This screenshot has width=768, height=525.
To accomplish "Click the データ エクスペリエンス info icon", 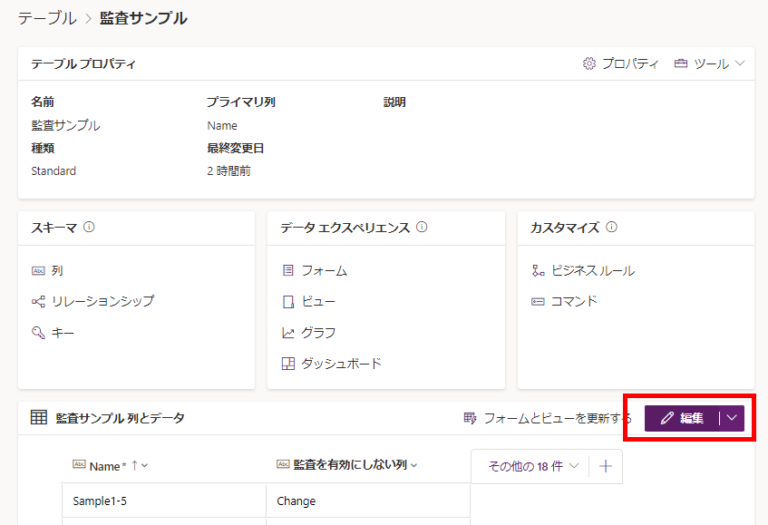I will tap(421, 227).
